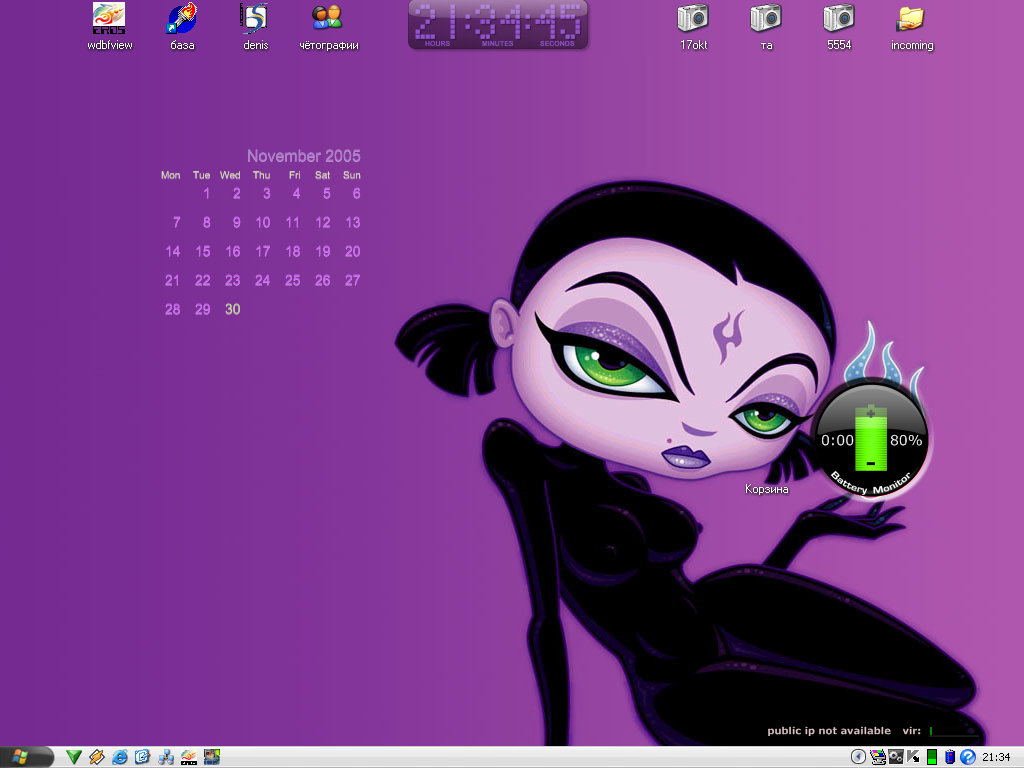Select day 24 in the calendar

click(x=263, y=281)
